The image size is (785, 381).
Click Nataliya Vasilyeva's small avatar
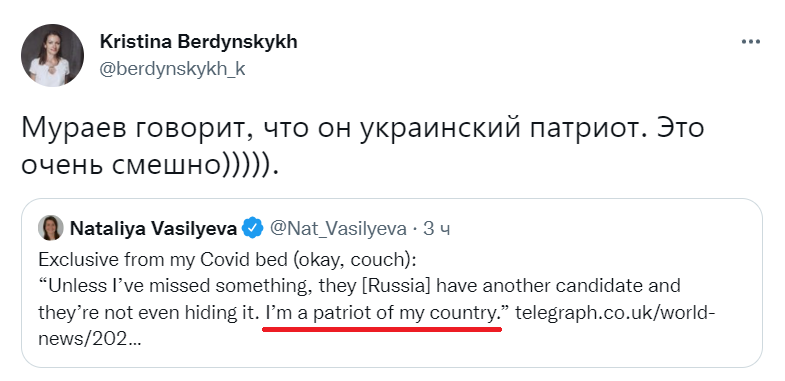pyautogui.click(x=51, y=228)
